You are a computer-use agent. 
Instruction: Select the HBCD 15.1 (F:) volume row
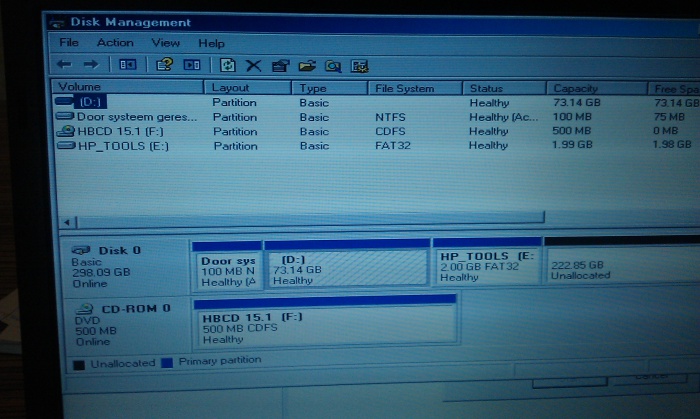coord(377,131)
